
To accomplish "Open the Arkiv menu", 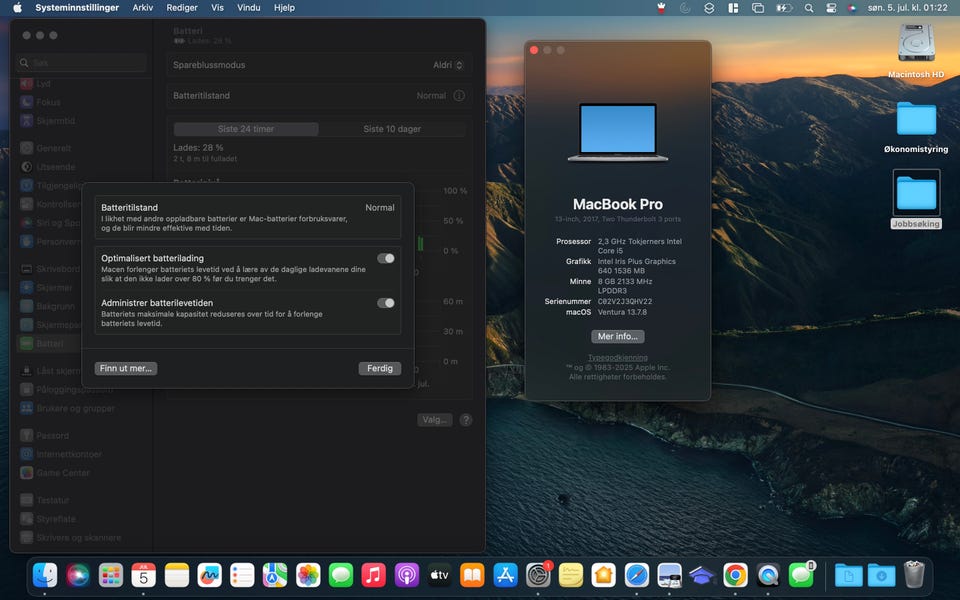I will point(143,8).
